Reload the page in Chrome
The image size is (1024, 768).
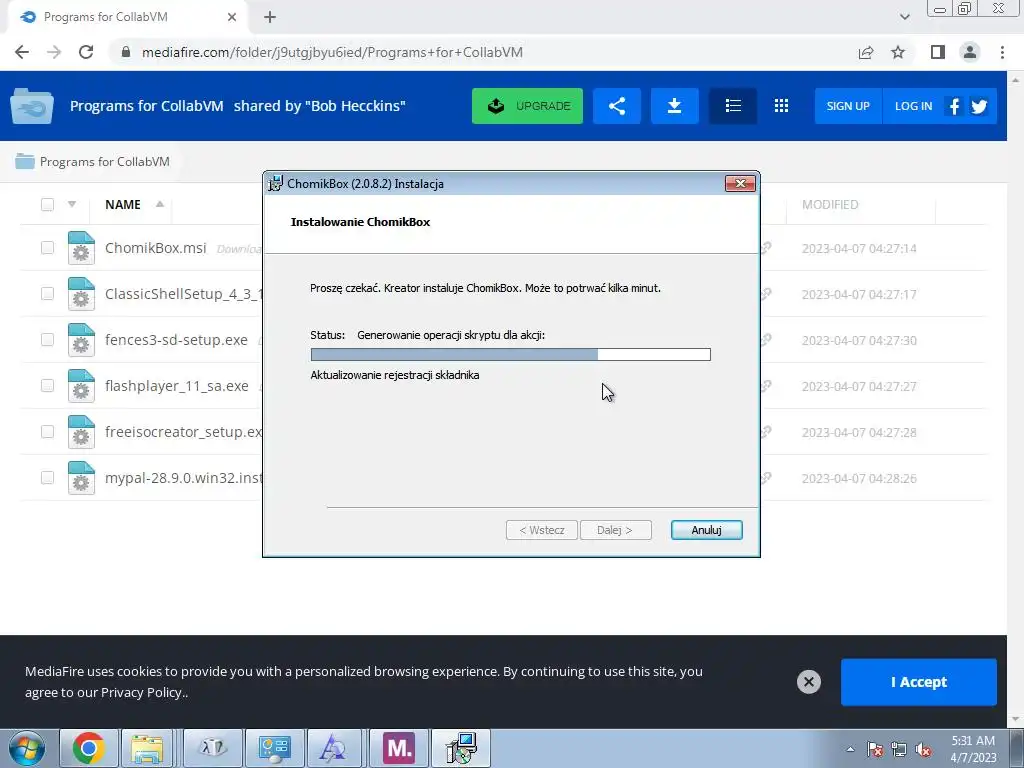pos(86,52)
